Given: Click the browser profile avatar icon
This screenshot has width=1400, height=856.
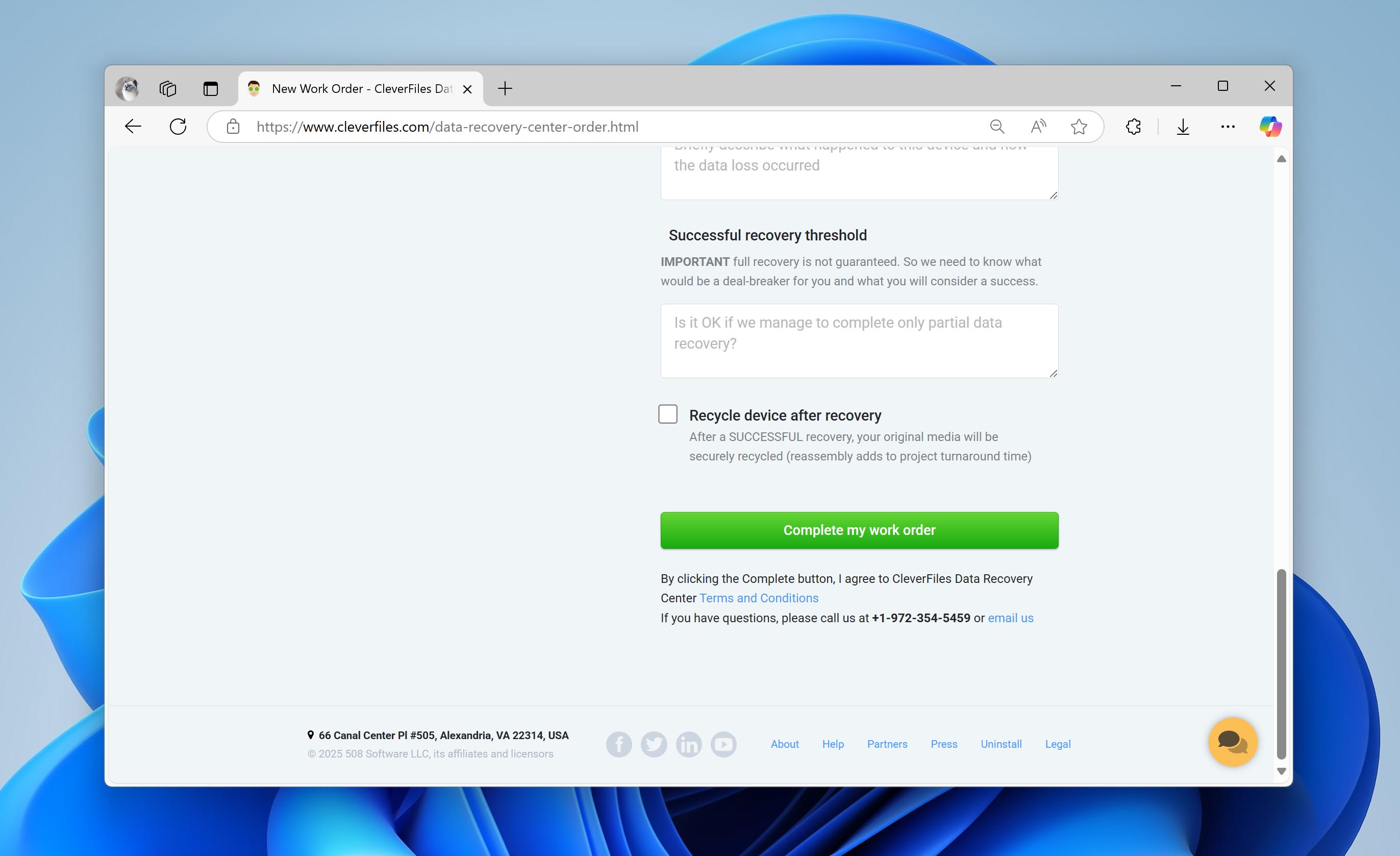Looking at the screenshot, I should coord(127,89).
